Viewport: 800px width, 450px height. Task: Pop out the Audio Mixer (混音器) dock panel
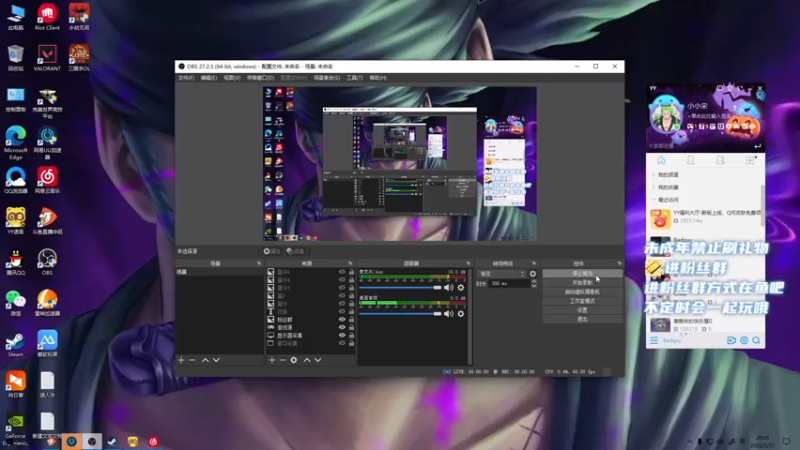point(468,263)
